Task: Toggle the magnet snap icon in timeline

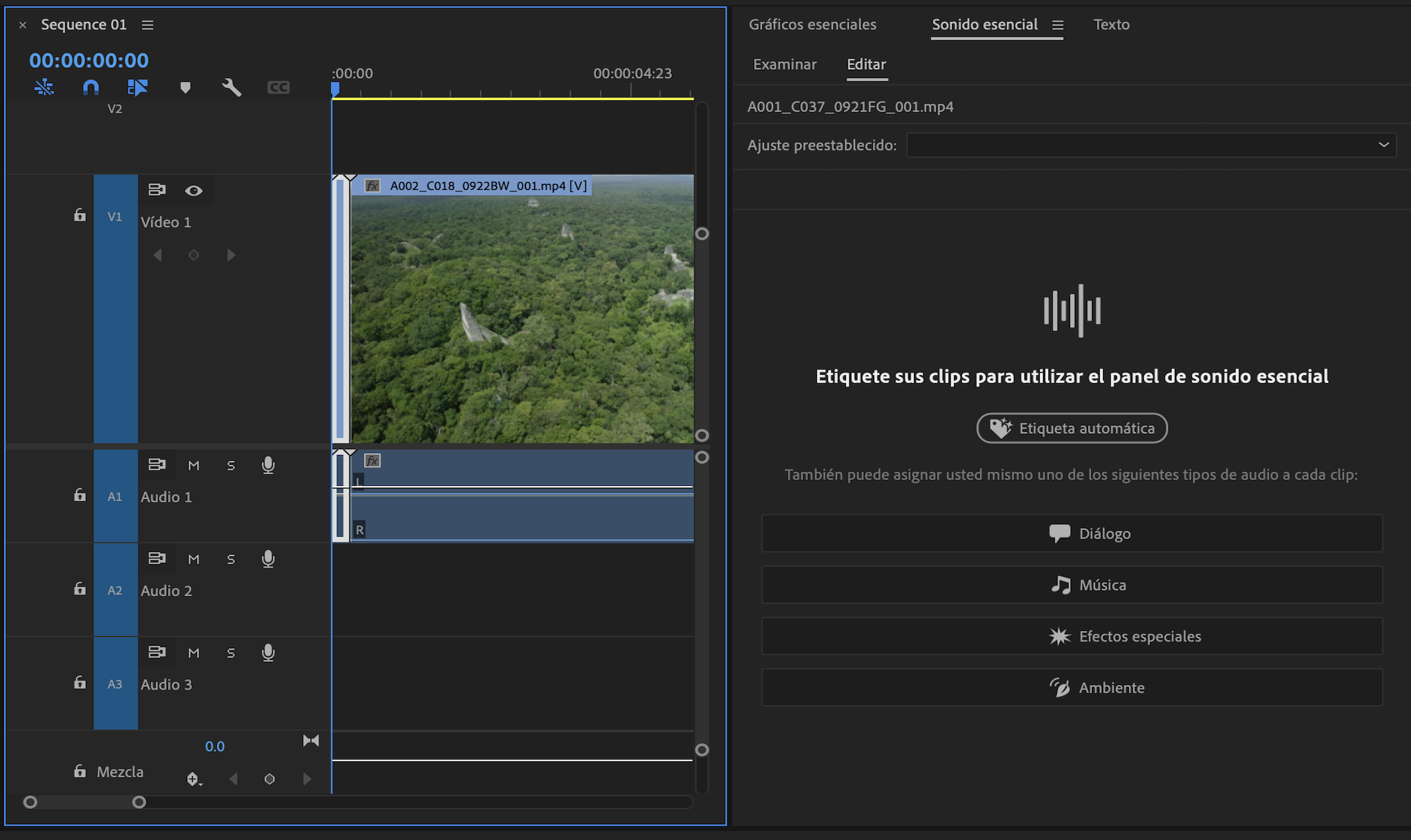Action: [x=90, y=87]
